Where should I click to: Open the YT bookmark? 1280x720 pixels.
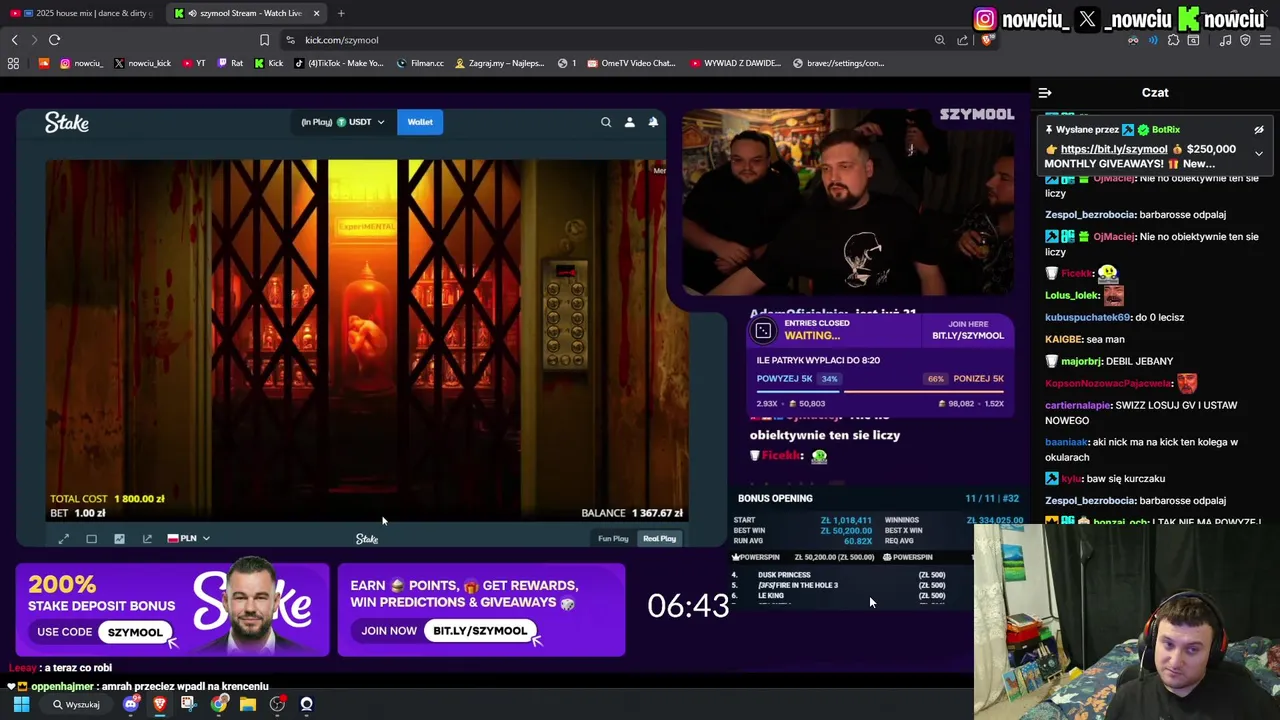click(193, 63)
